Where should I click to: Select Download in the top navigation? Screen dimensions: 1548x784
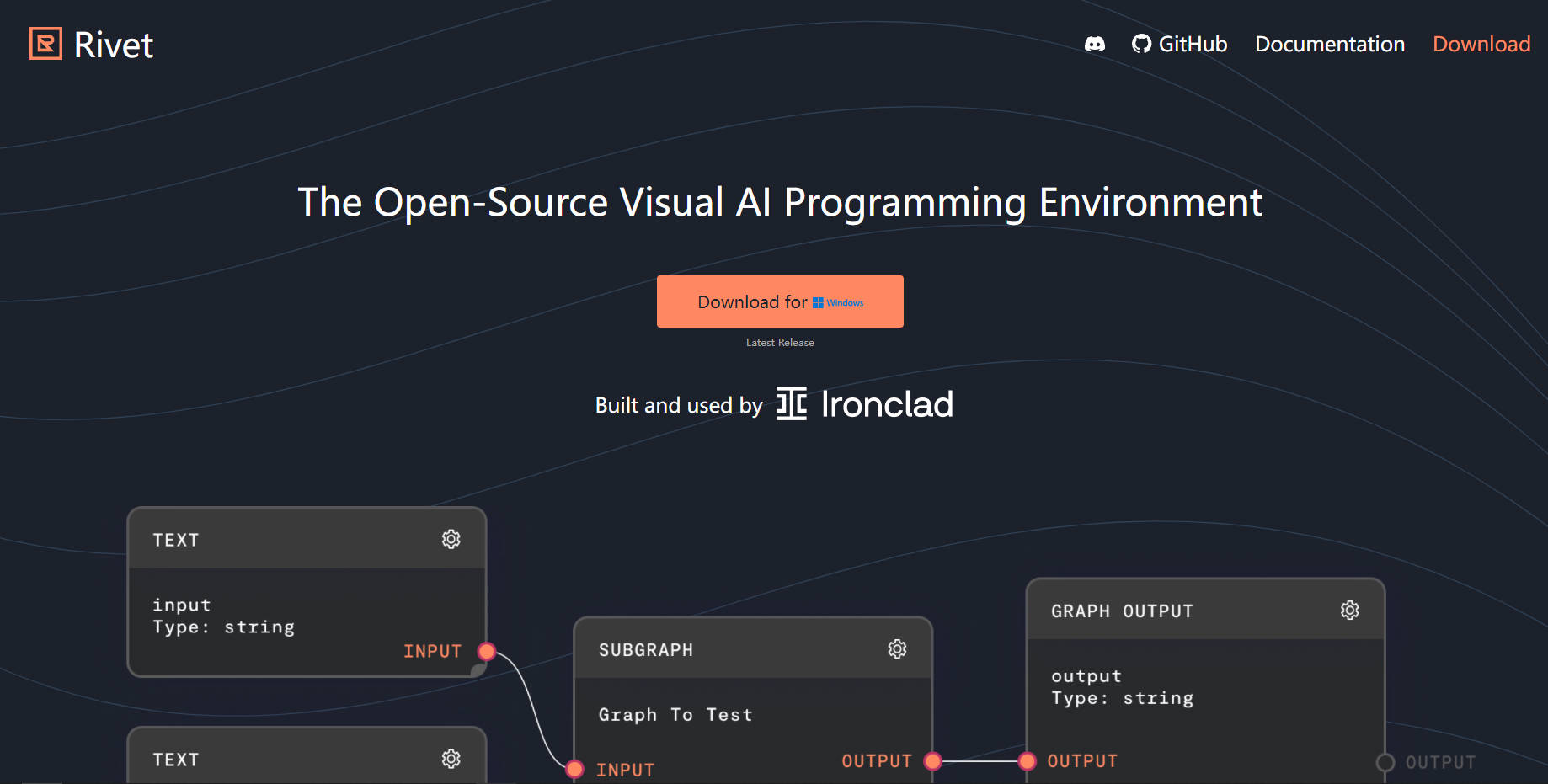coord(1481,44)
